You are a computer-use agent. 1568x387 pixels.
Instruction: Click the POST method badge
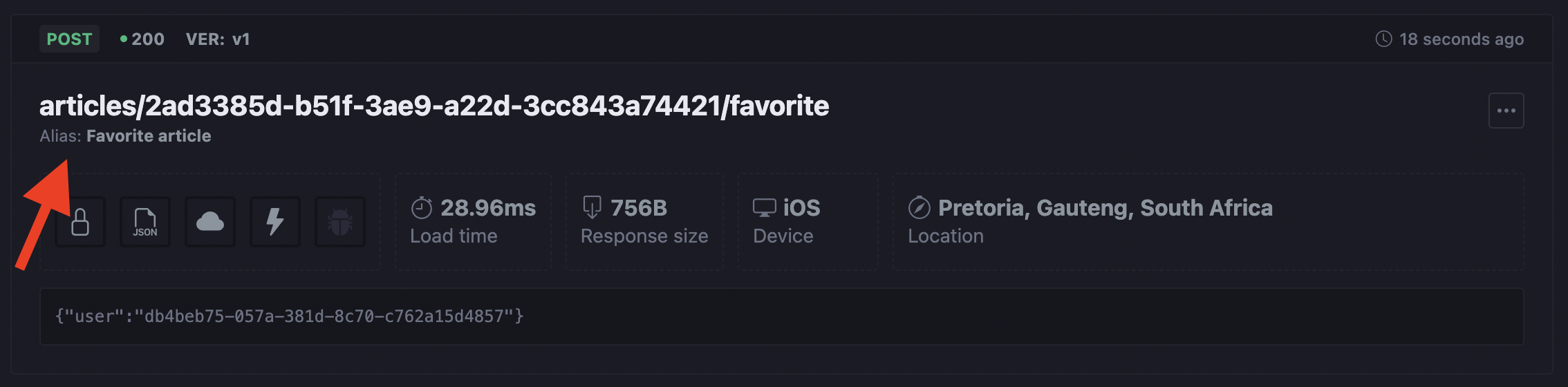[69, 39]
